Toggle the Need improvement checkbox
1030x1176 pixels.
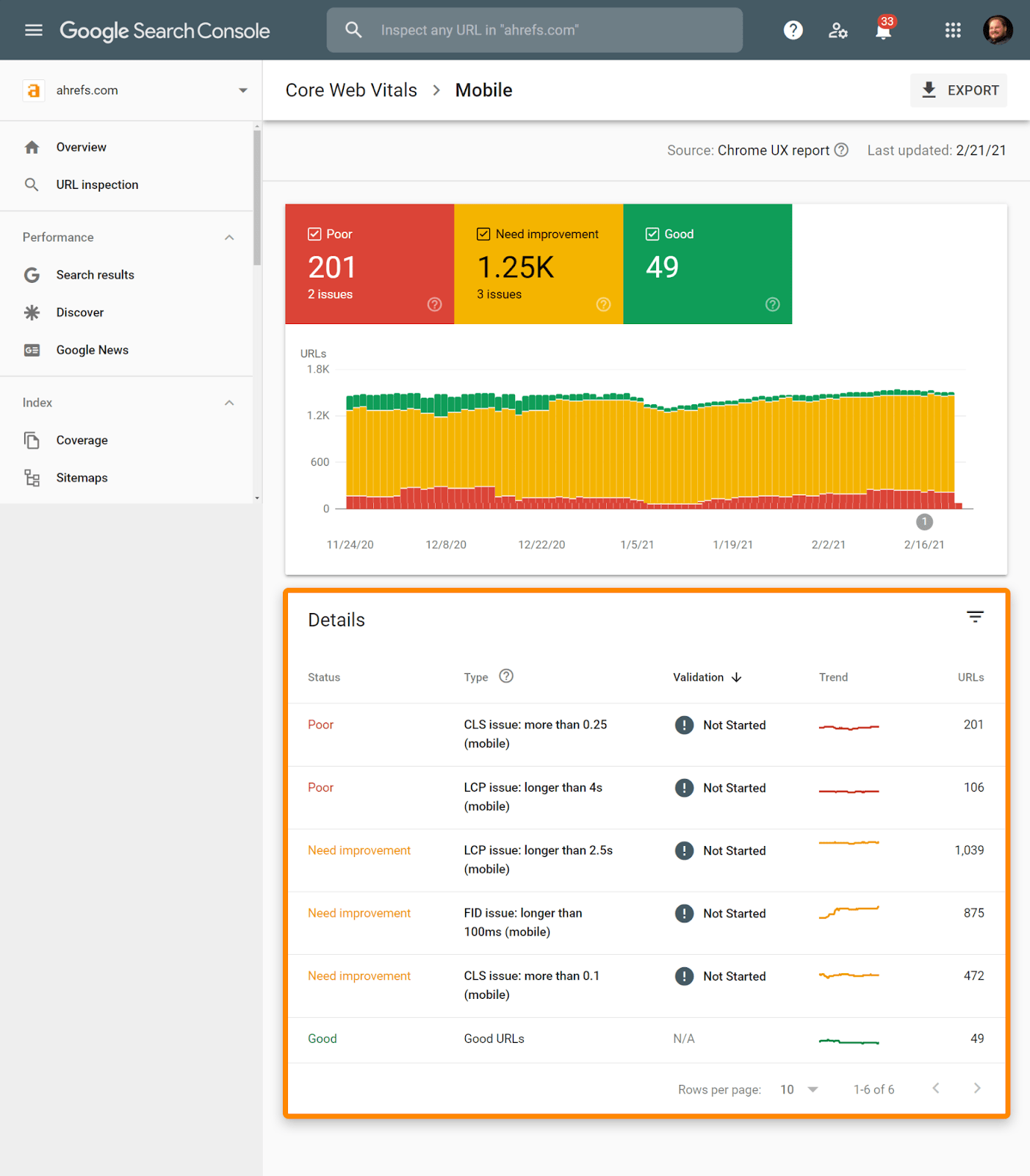[483, 234]
